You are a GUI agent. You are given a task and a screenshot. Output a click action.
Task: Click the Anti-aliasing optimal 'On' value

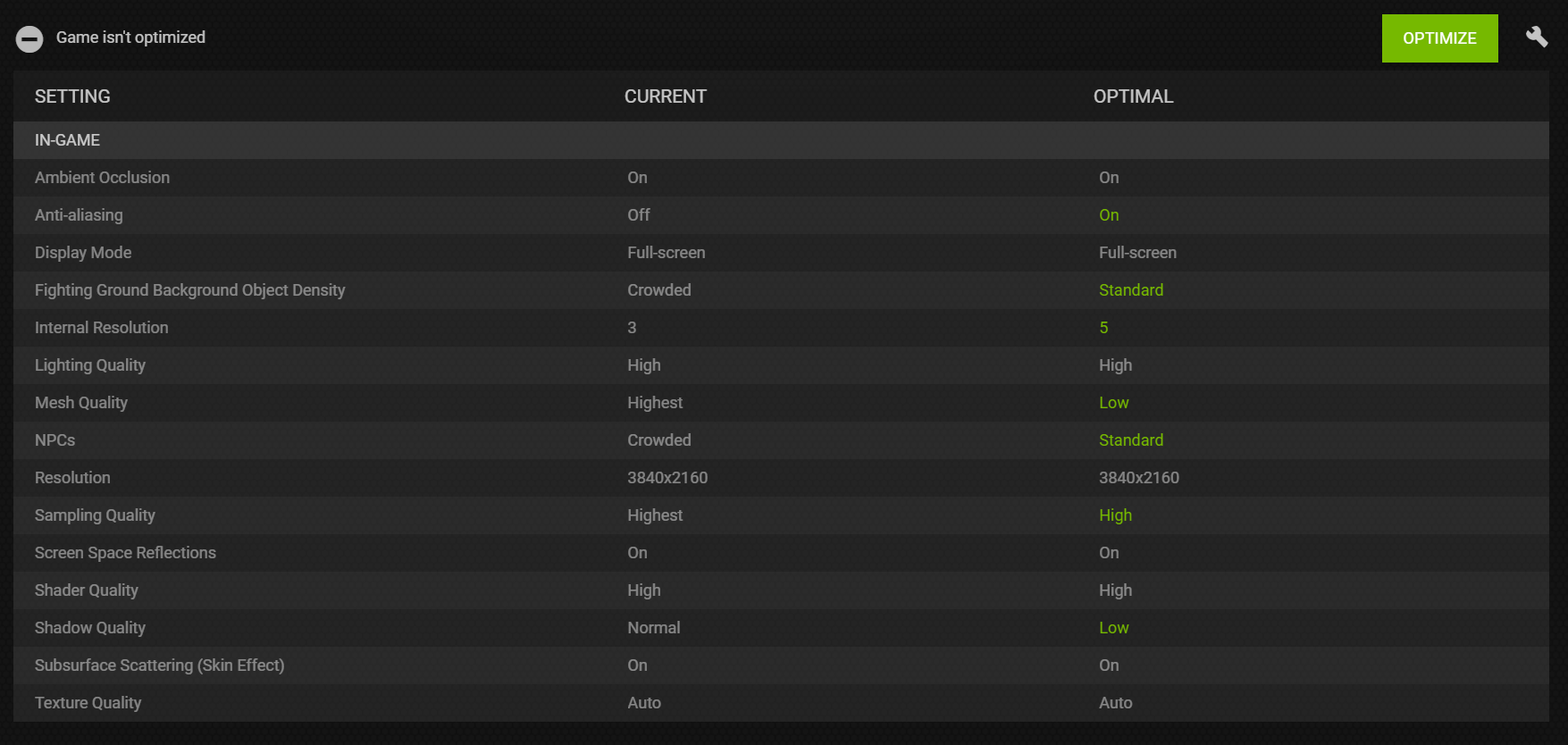tap(1109, 215)
